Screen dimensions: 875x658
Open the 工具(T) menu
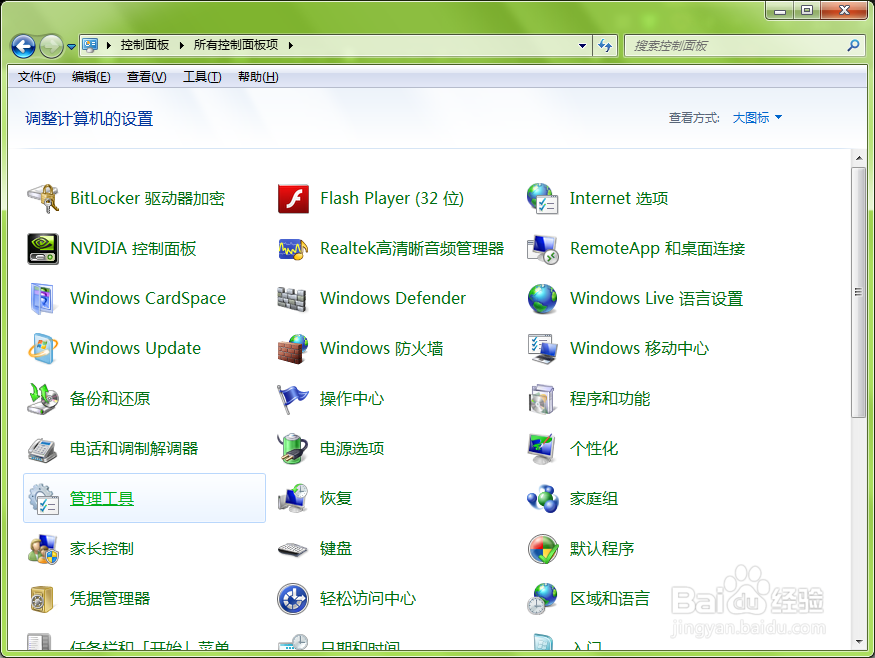[x=202, y=77]
